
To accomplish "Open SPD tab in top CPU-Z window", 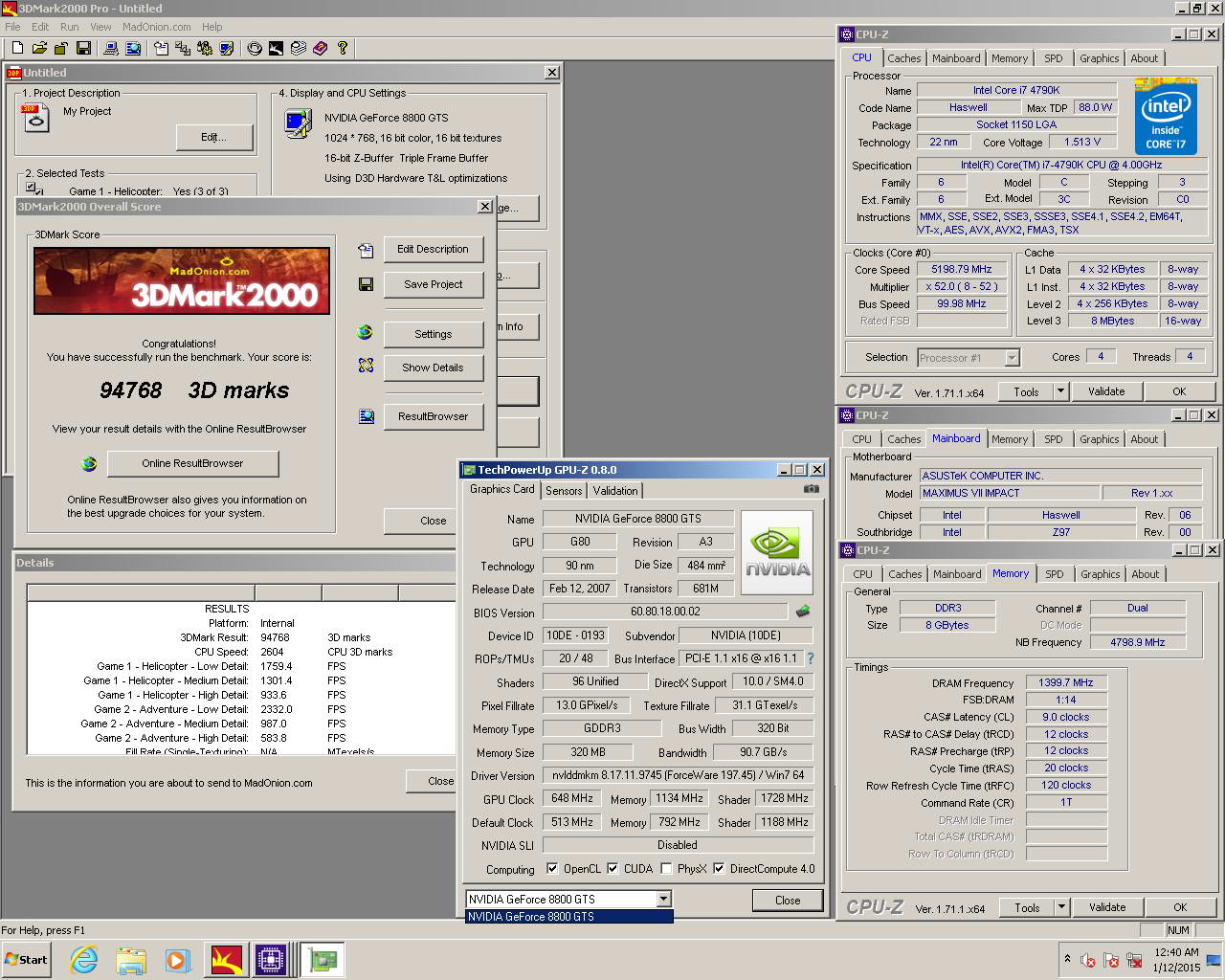I will 1054,58.
